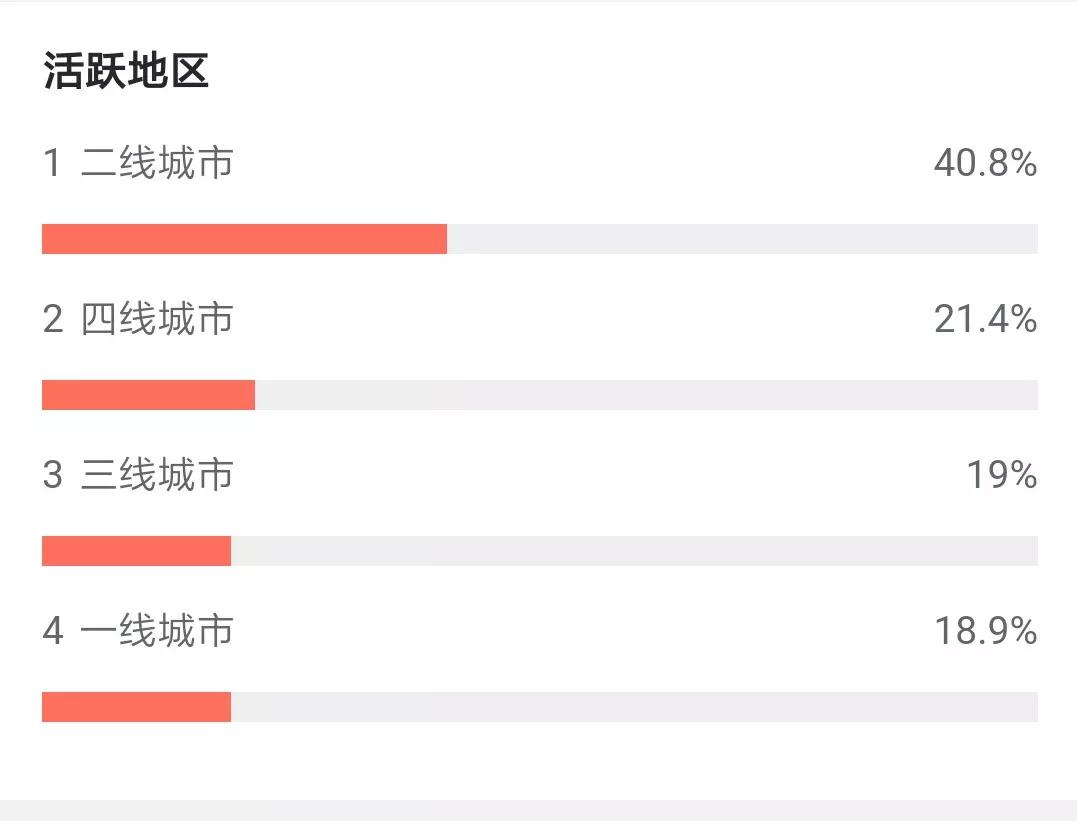Click the gray unfilled bar portion for 三线城市
The height and width of the screenshot is (830, 1077).
[634, 551]
